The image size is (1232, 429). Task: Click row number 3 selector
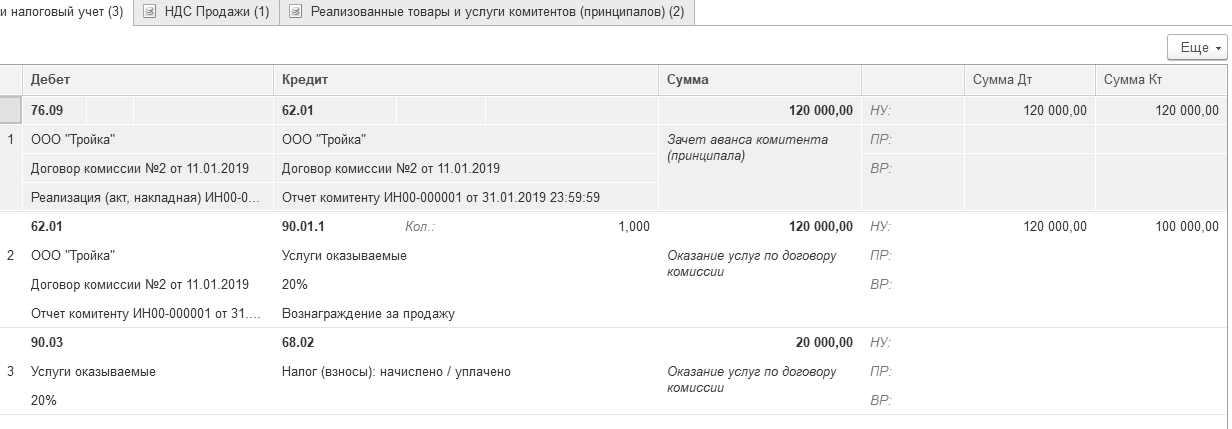pos(10,372)
